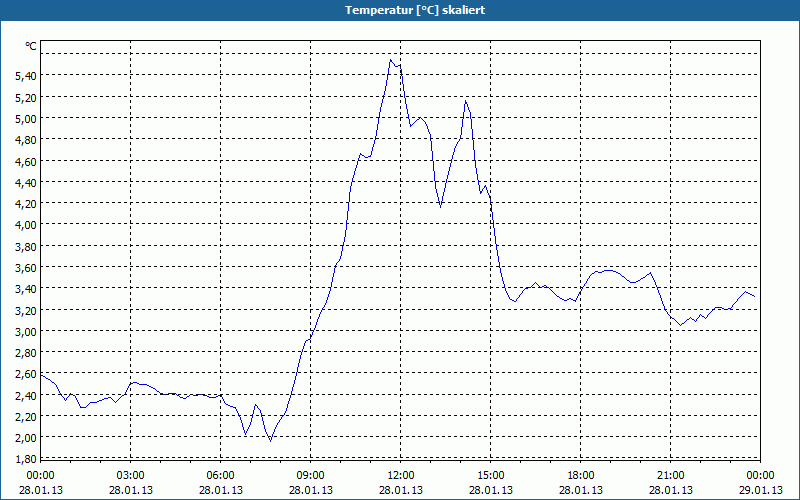Click the 28.01.13 date under 03:00
The height and width of the screenshot is (500, 800).
pos(131,490)
